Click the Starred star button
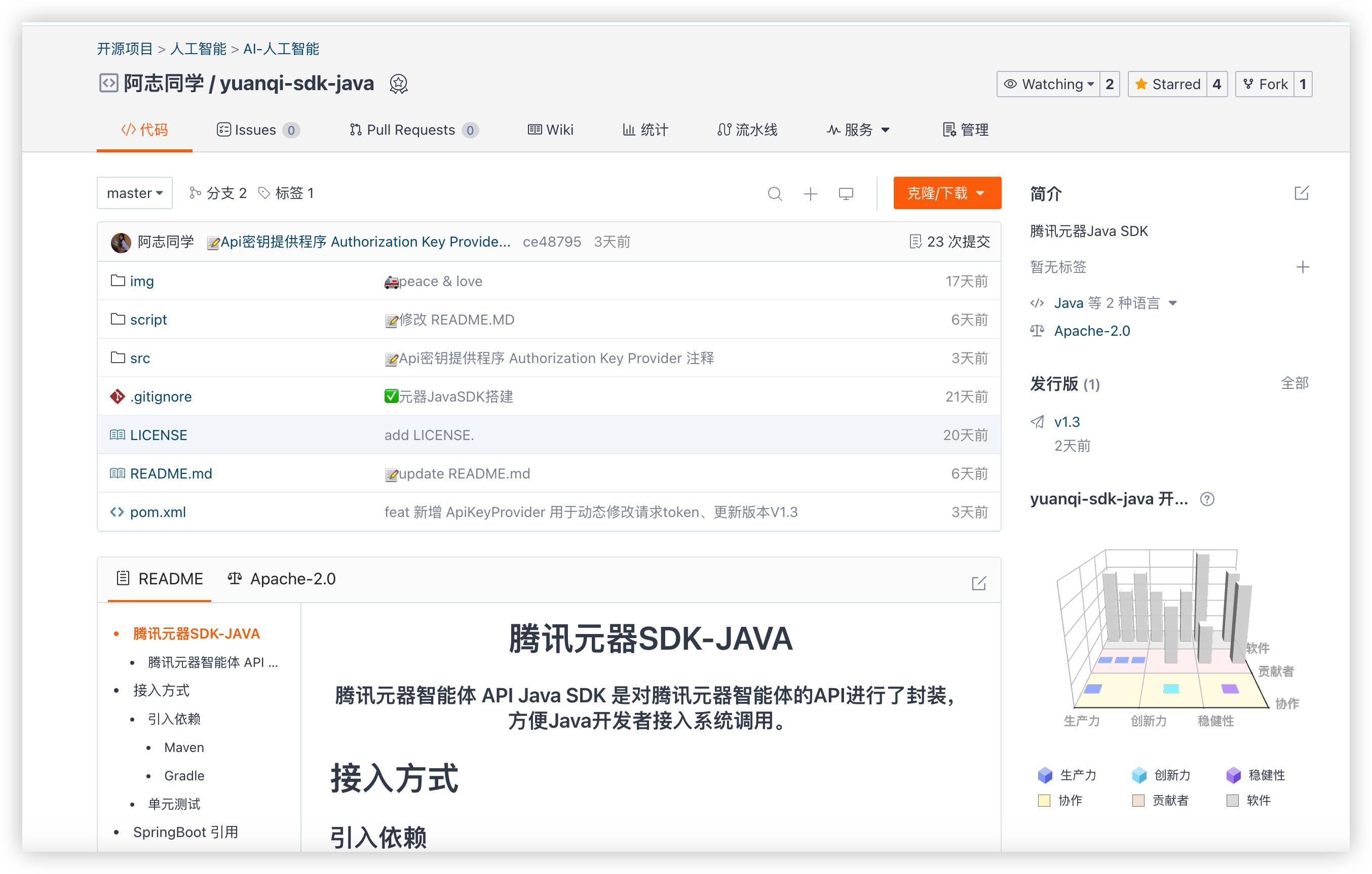This screenshot has height=874, width=1372. pos(1167,84)
